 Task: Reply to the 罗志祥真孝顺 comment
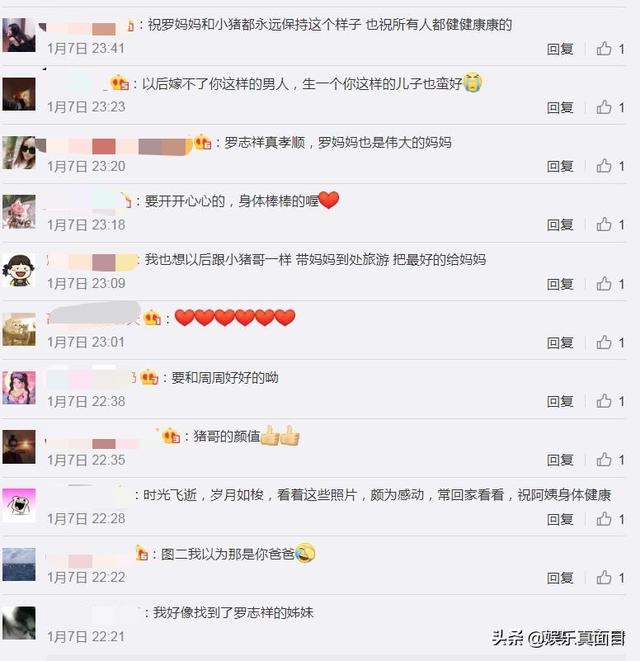pos(560,167)
